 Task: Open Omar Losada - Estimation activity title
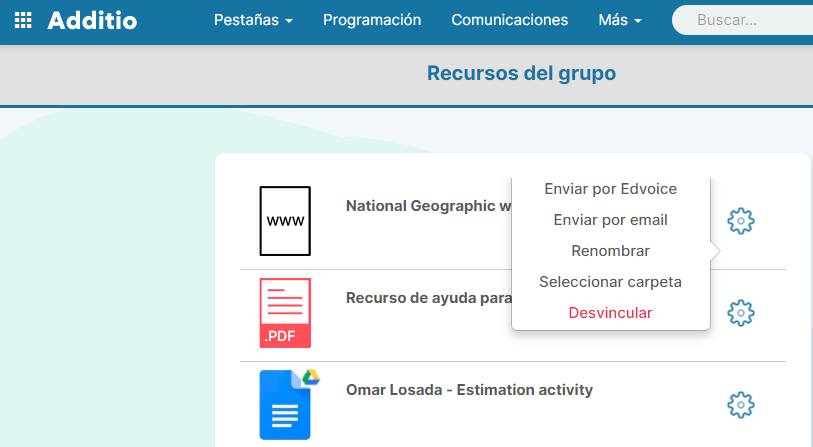point(469,390)
